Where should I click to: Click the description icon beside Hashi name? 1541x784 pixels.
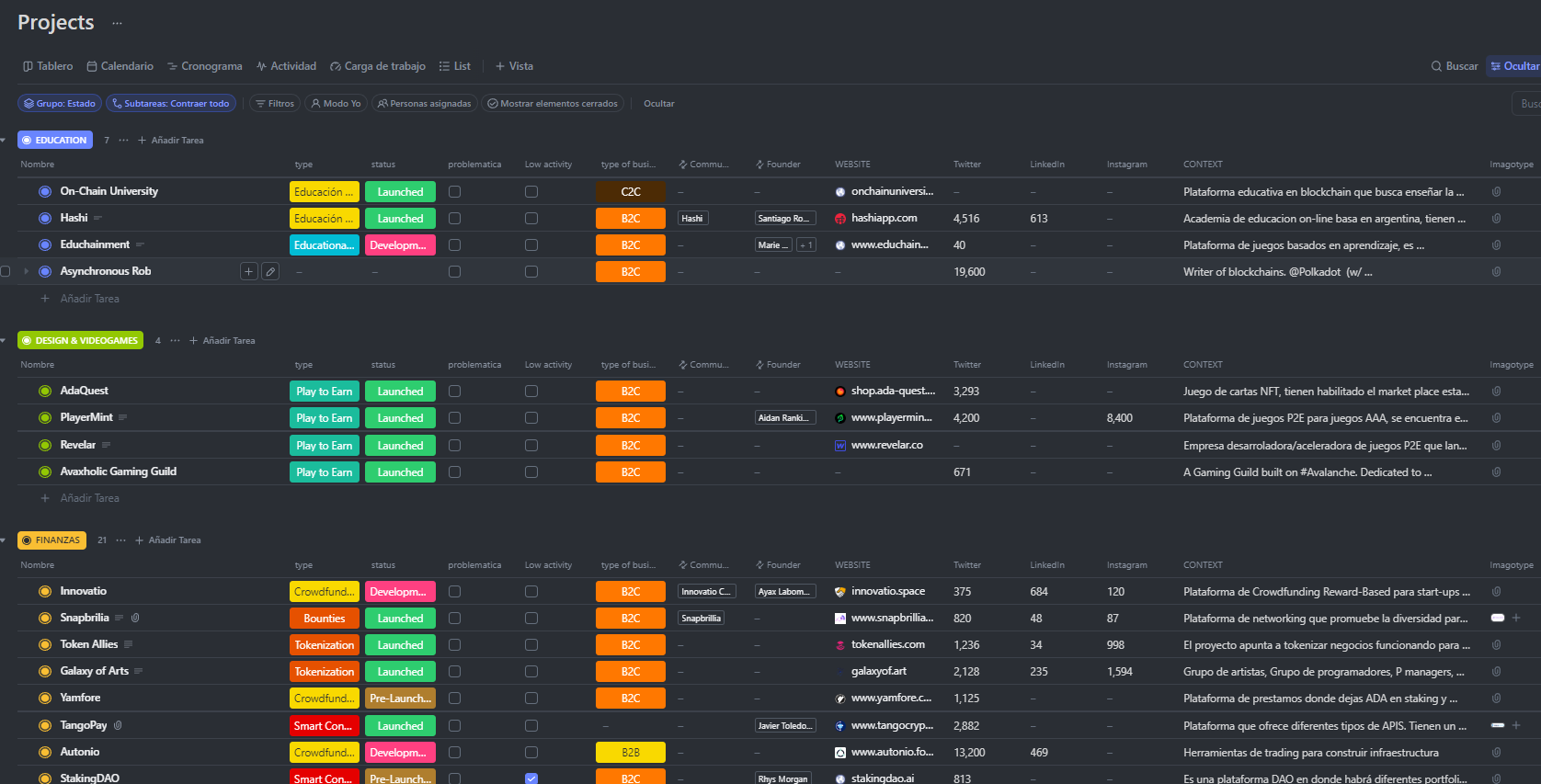[x=97, y=218]
